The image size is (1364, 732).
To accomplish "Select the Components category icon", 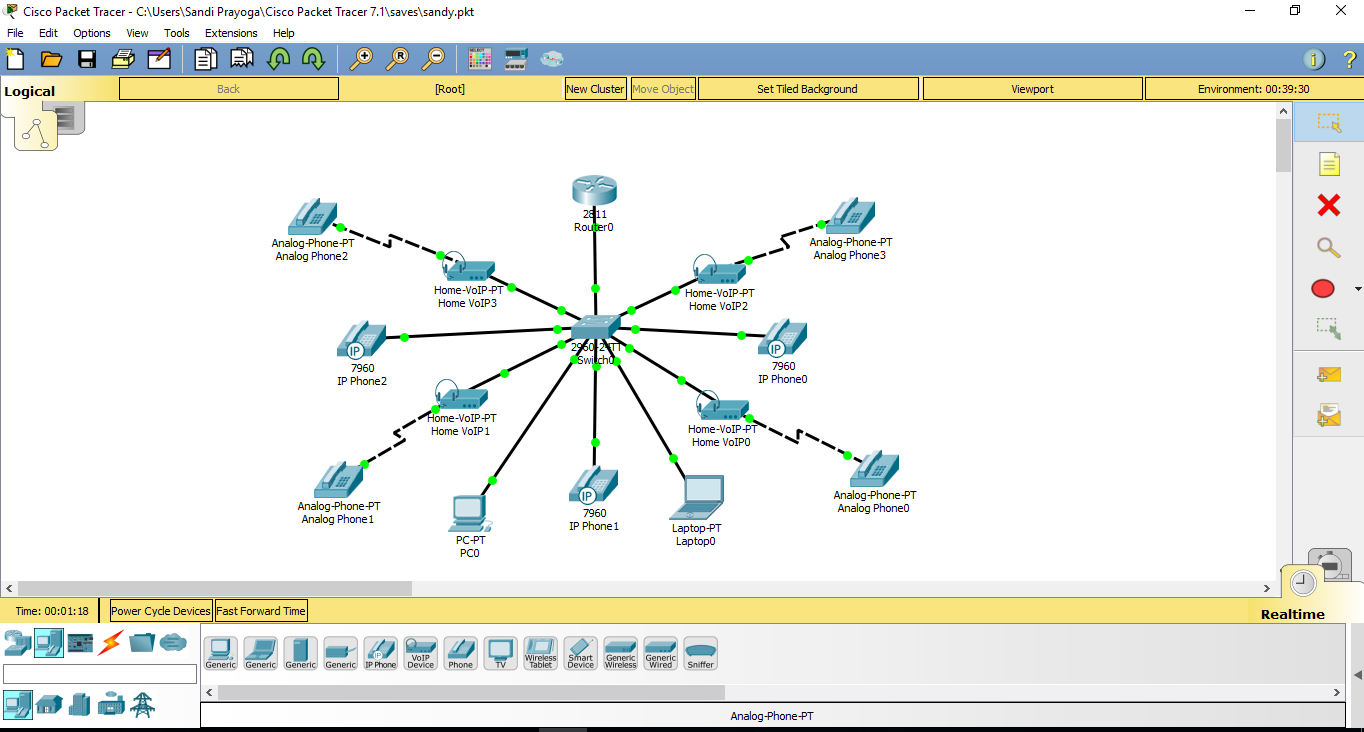I will pos(80,642).
